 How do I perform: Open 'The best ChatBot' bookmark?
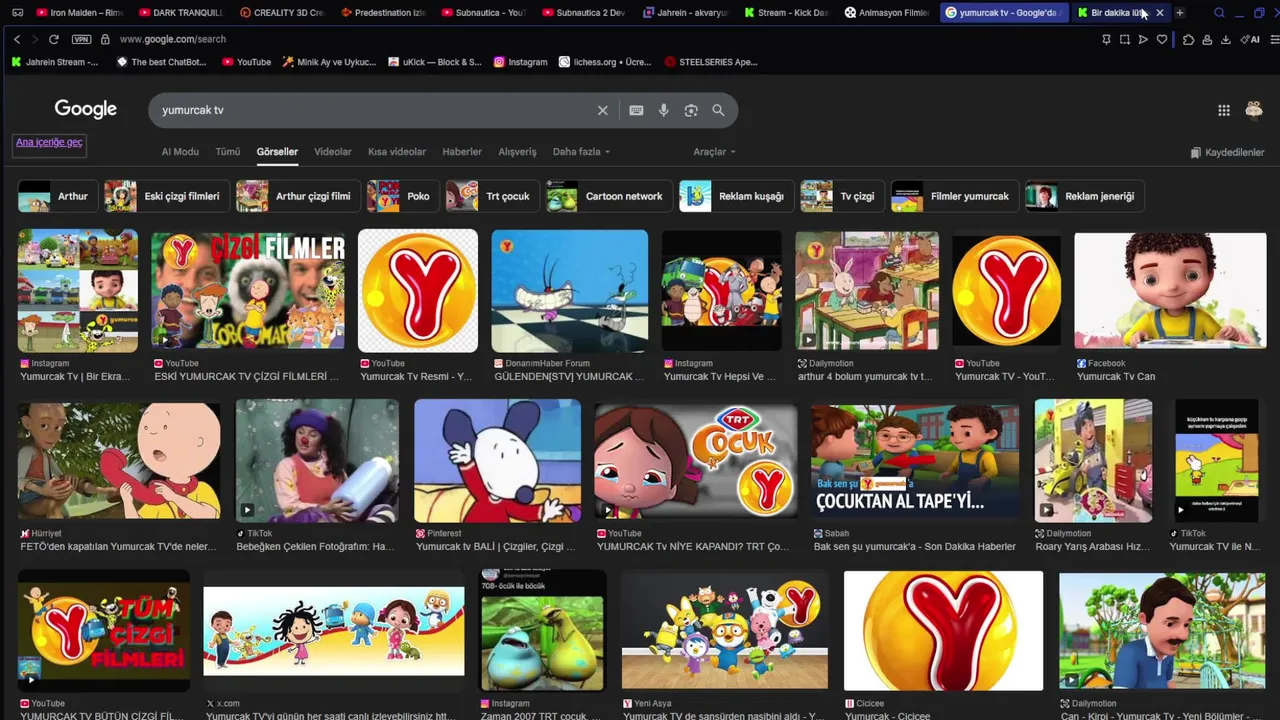tap(161, 62)
